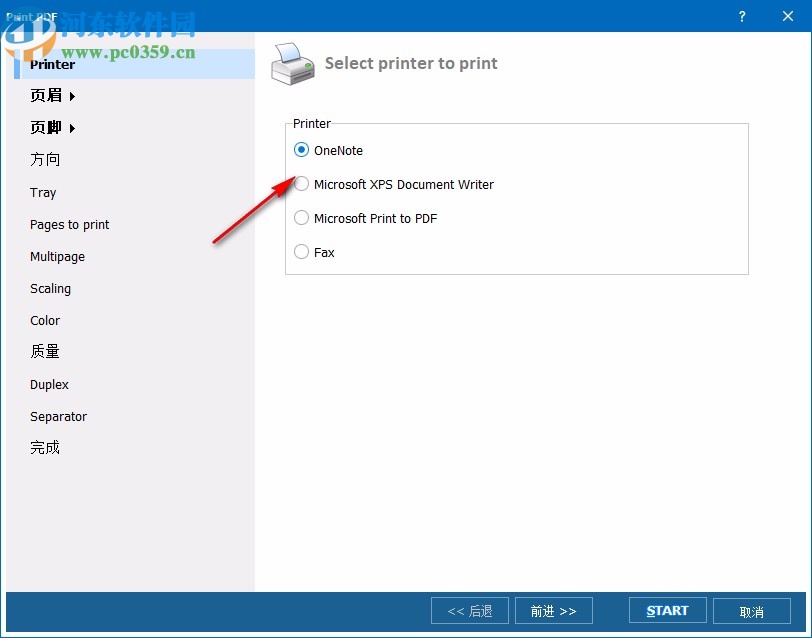Viewport: 812px width, 638px height.
Task: Open the Duplex settings step
Action: (49, 385)
